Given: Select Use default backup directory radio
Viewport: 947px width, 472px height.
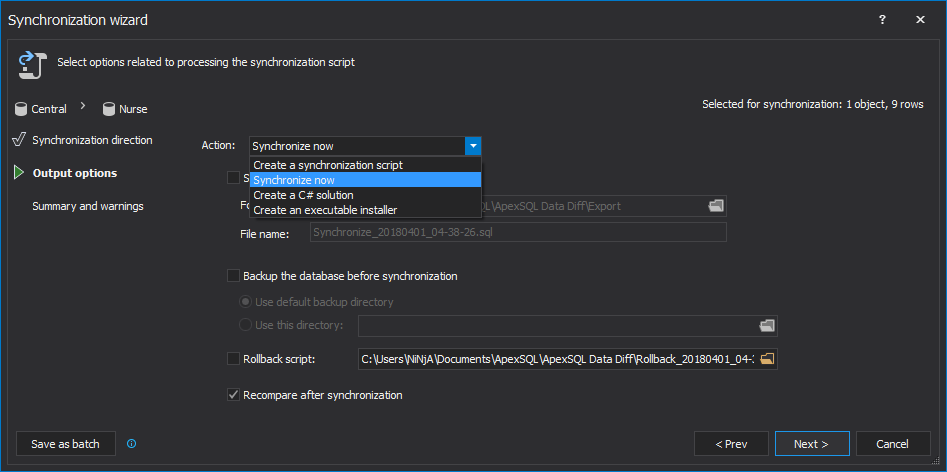Looking at the screenshot, I should point(246,301).
